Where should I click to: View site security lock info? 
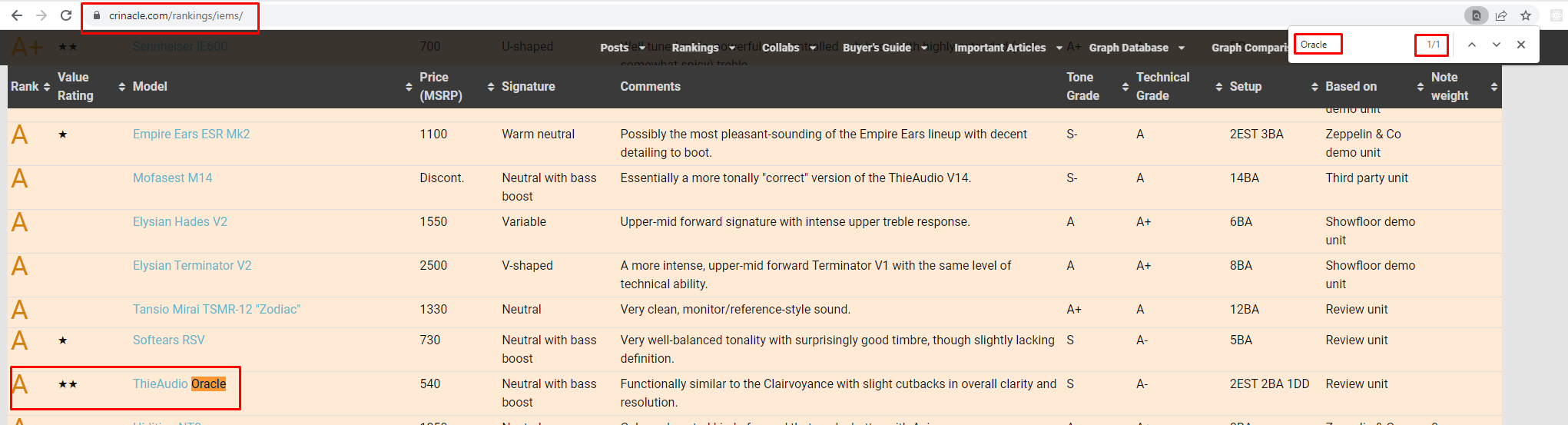[x=97, y=15]
